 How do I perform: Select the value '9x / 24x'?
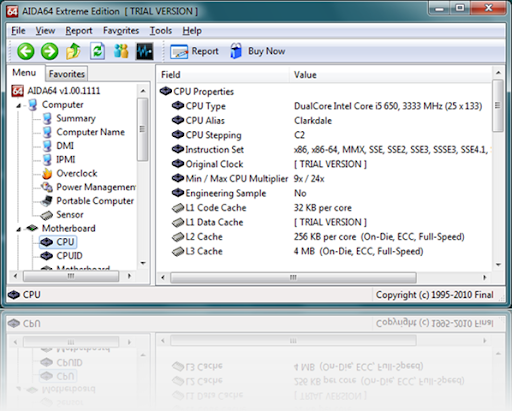click(x=309, y=179)
